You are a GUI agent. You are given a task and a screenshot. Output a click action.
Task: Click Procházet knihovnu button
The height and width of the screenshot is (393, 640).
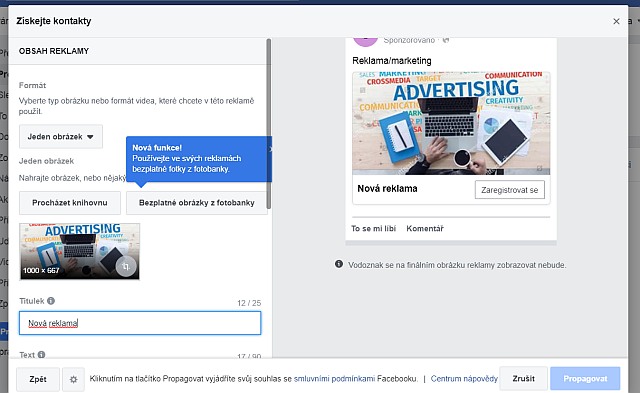coord(70,203)
